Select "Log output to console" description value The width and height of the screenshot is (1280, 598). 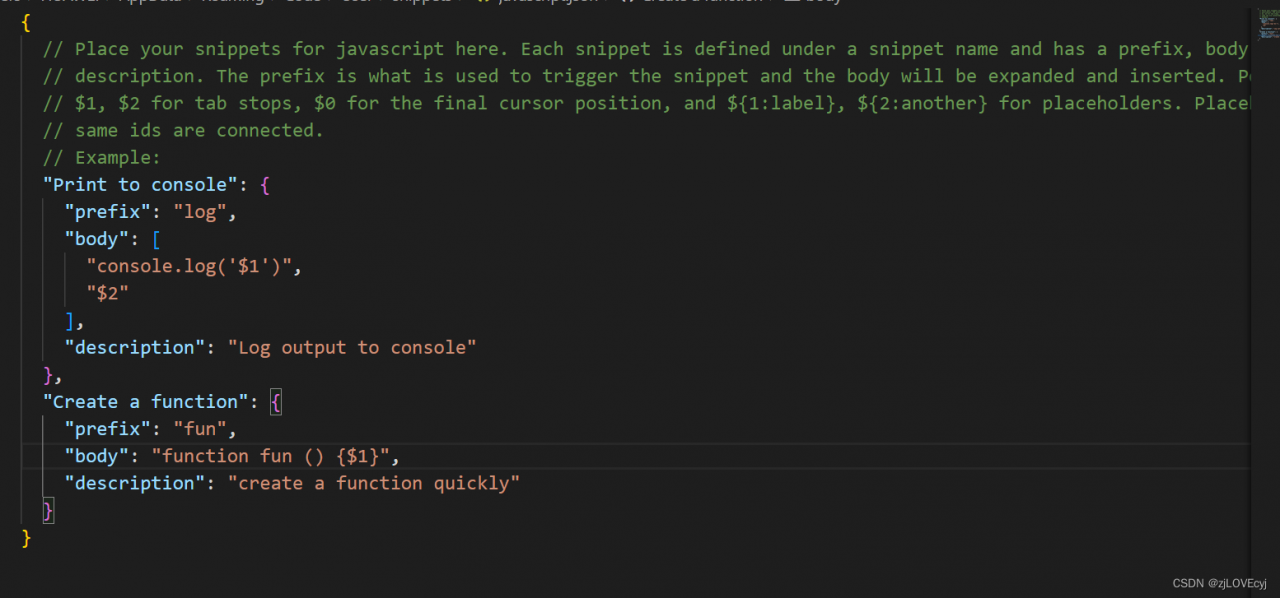click(x=352, y=347)
